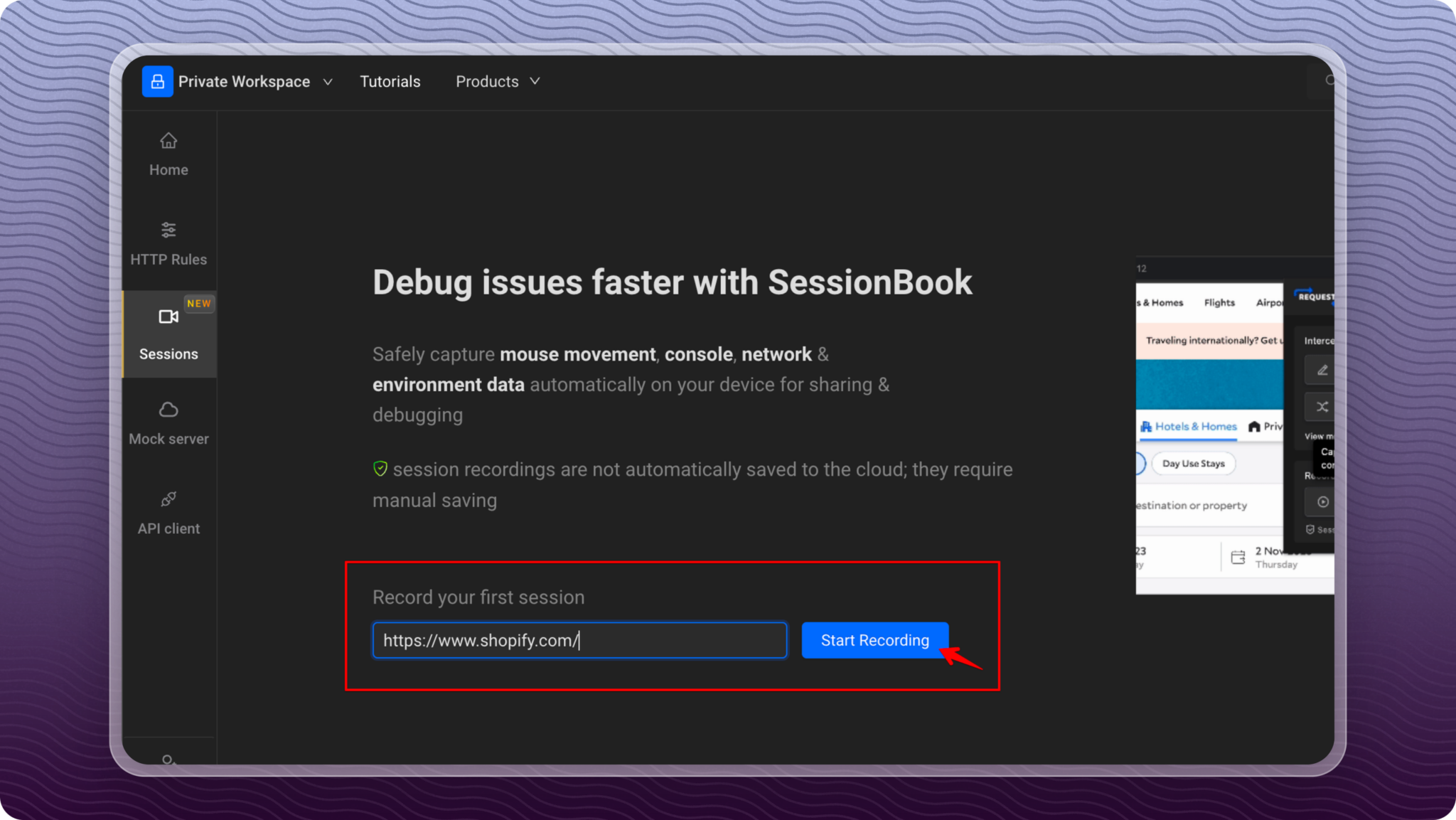Open the Tutorials menu item
The width and height of the screenshot is (1456, 820).
pyautogui.click(x=390, y=81)
